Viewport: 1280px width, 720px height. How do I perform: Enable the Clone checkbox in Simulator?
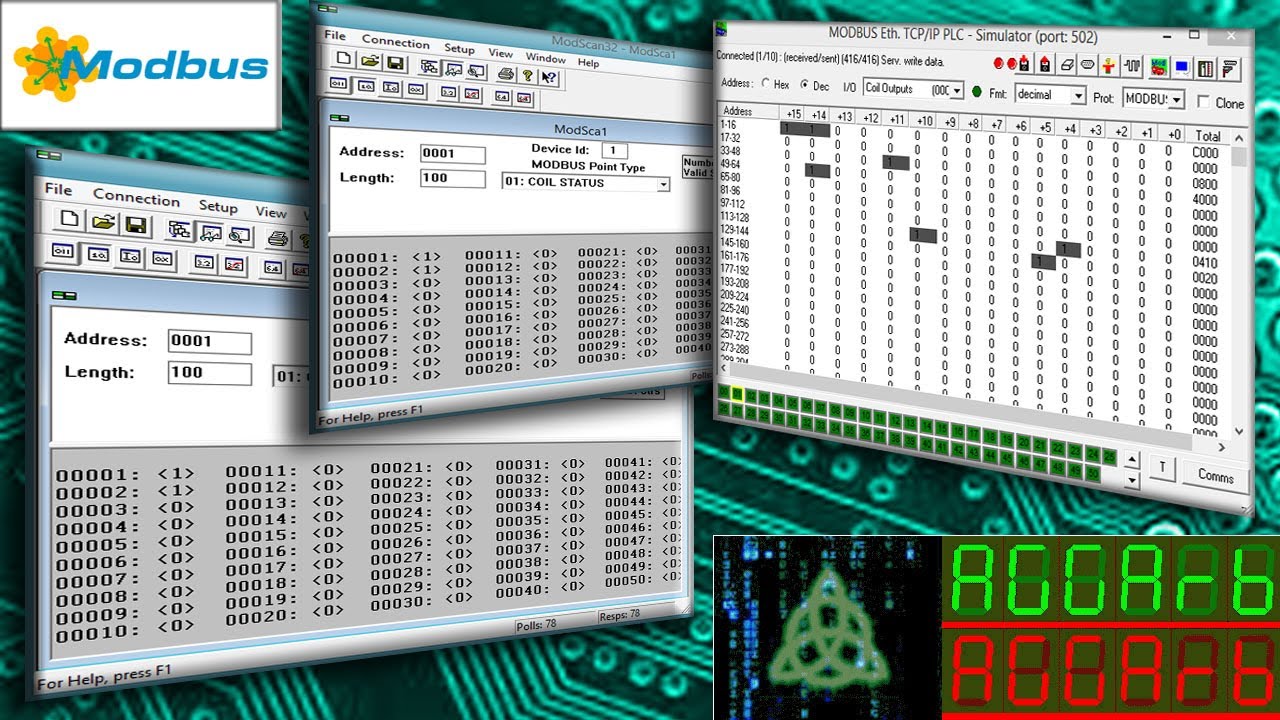(x=1204, y=102)
